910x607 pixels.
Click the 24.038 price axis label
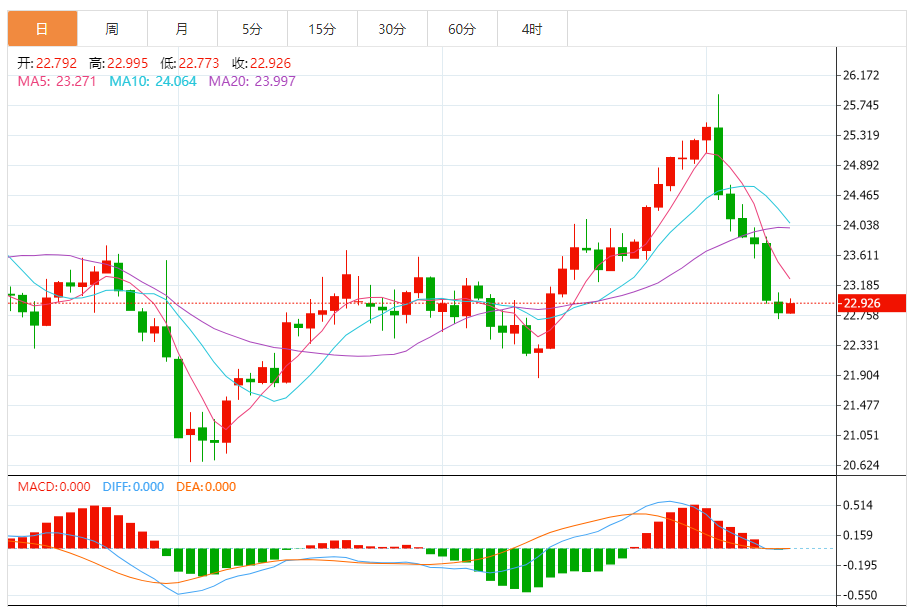pyautogui.click(x=861, y=225)
